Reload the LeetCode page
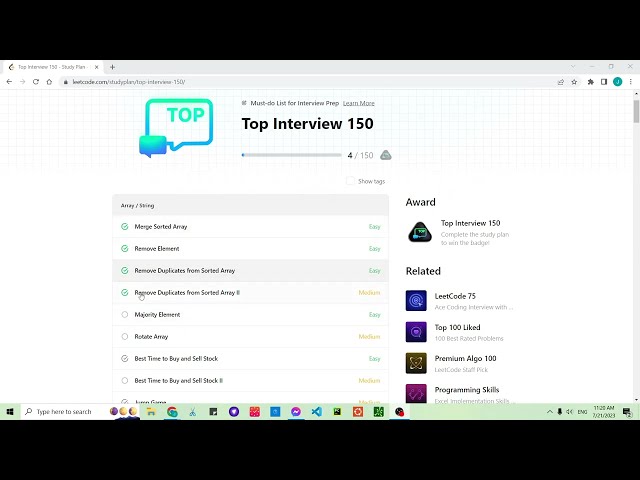640x480 pixels. pyautogui.click(x=36, y=82)
